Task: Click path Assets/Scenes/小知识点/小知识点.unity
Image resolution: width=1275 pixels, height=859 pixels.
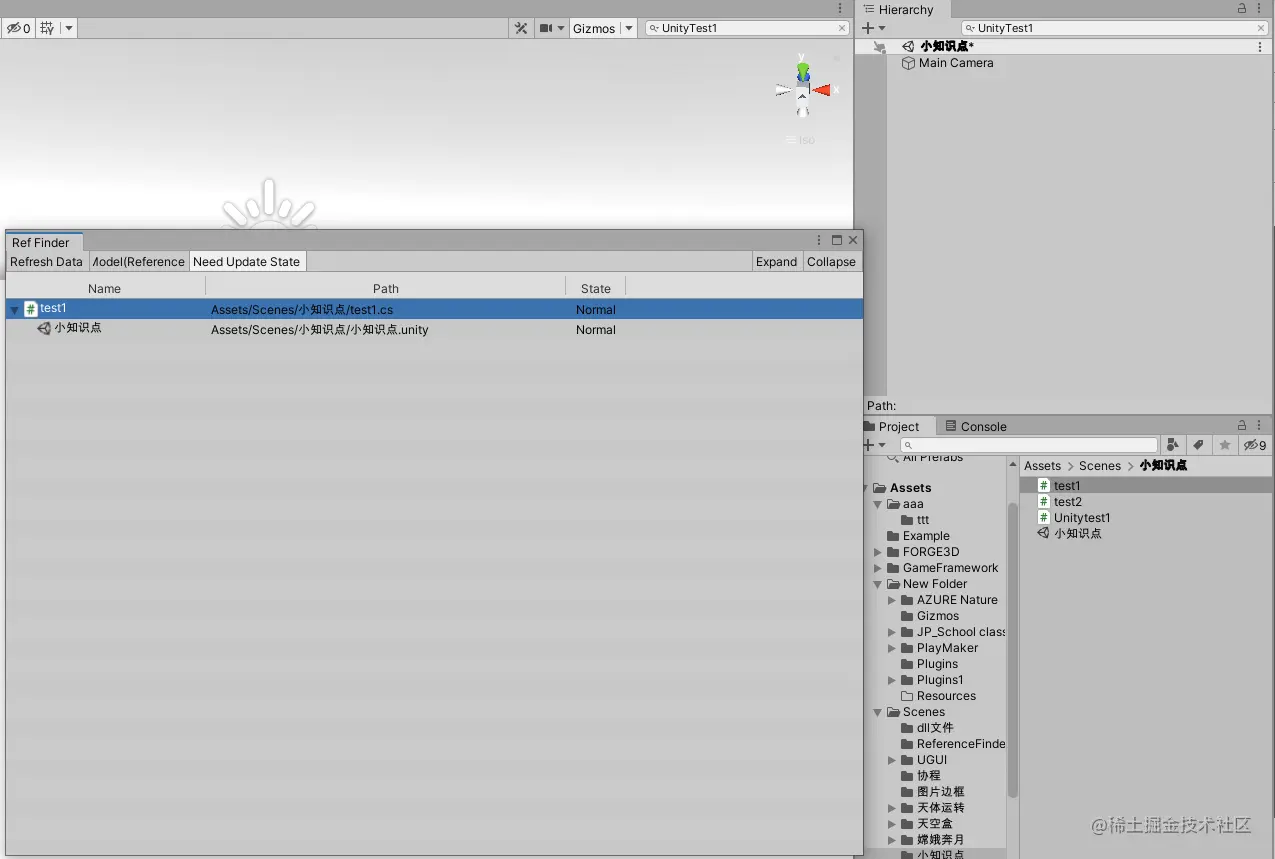Action: (x=319, y=329)
